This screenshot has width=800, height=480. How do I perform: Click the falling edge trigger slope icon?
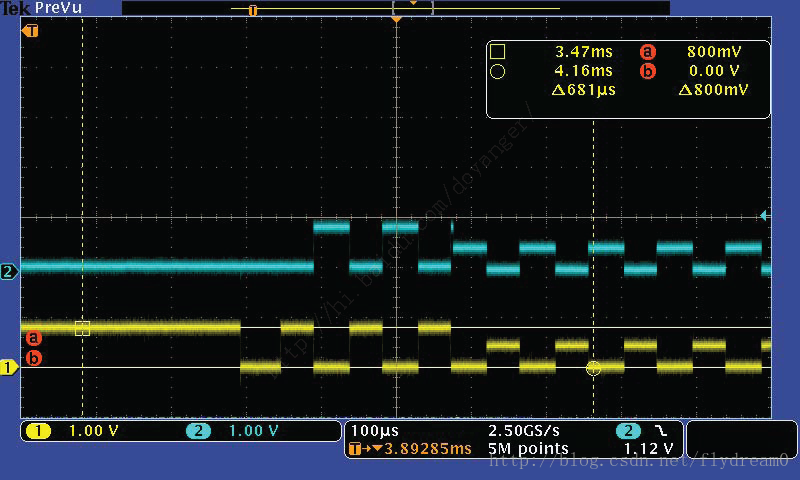point(661,431)
